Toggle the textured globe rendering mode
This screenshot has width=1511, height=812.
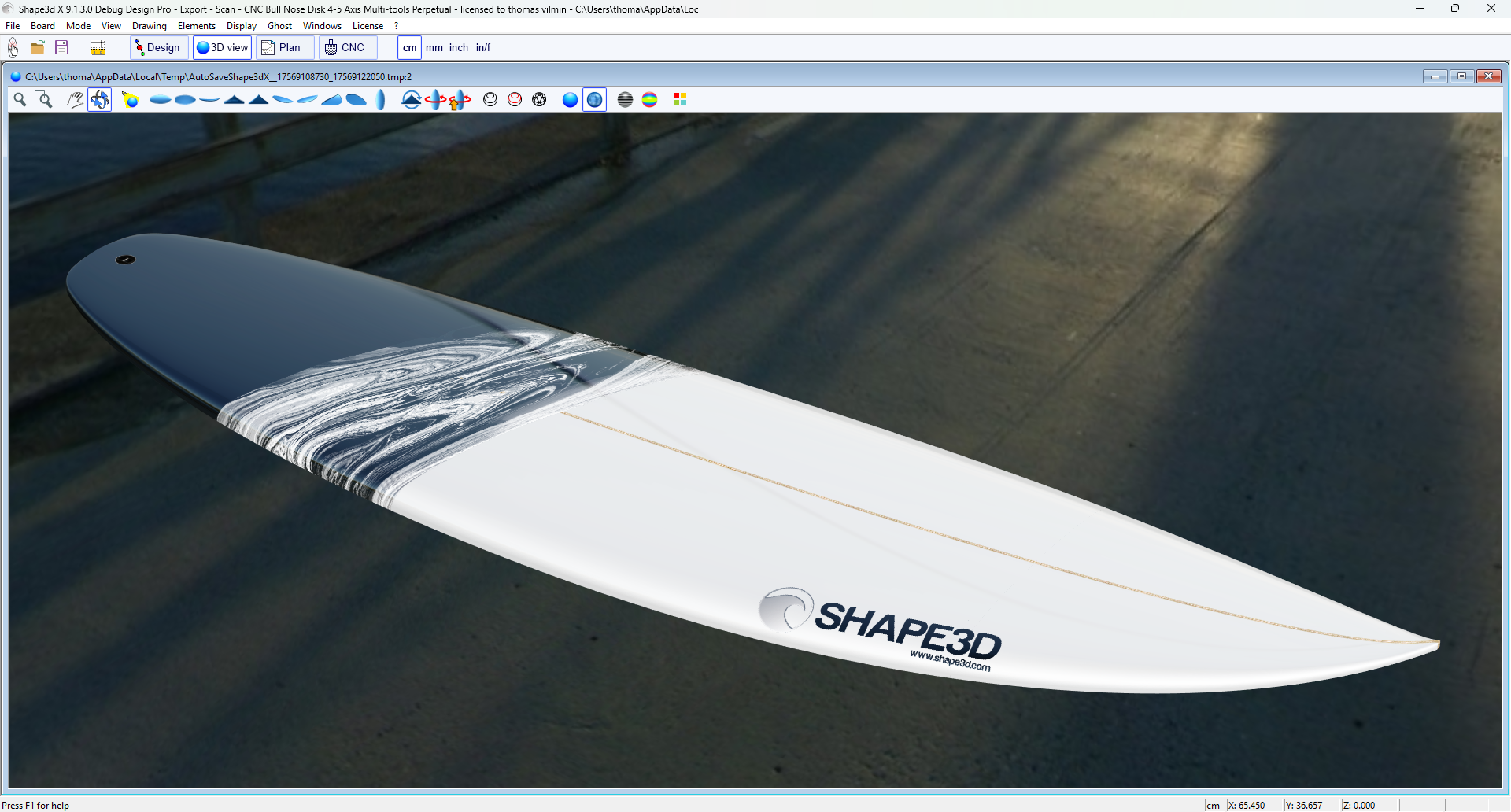click(x=594, y=99)
